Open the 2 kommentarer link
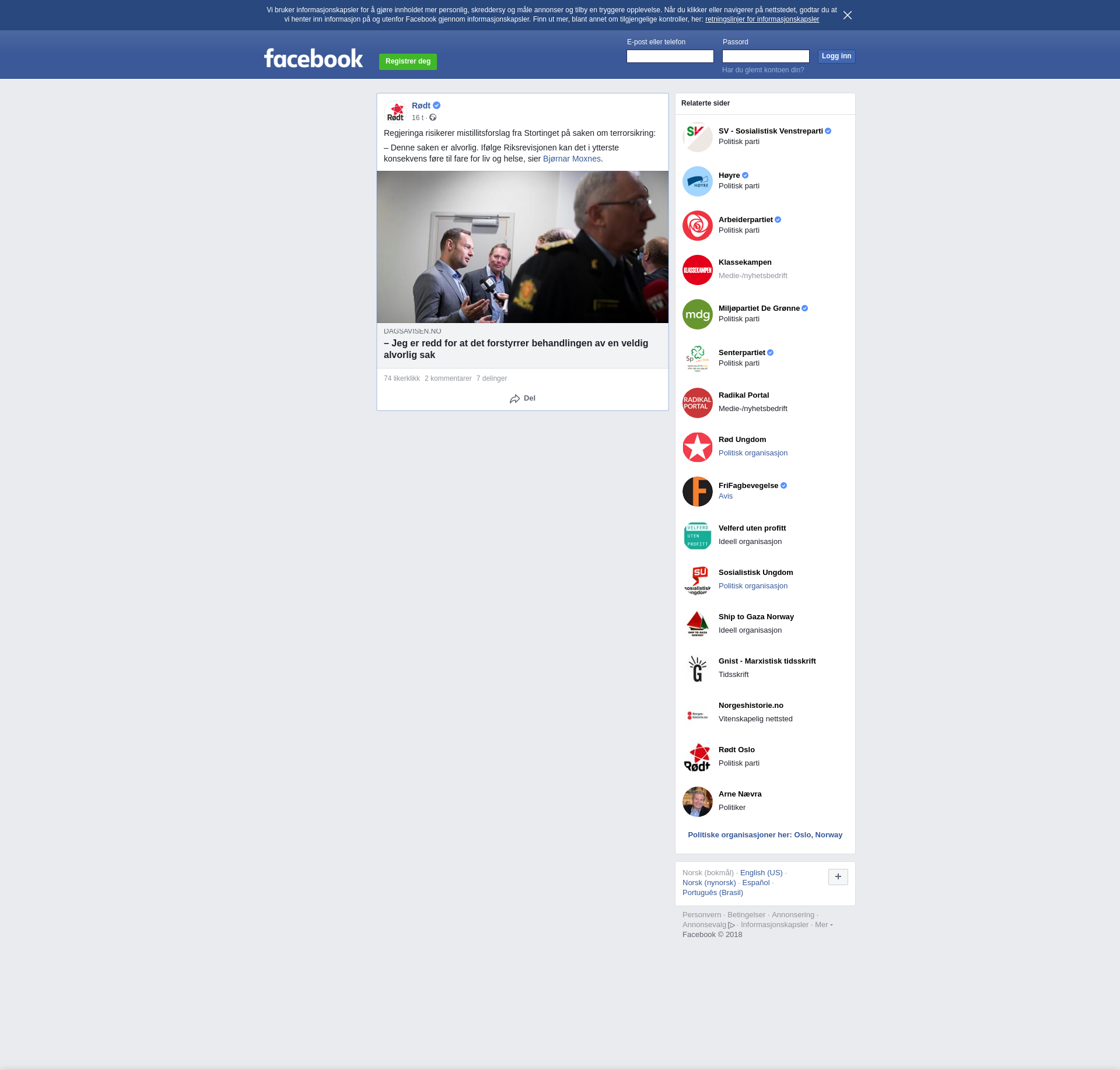This screenshot has width=1120, height=1070. coord(448,378)
